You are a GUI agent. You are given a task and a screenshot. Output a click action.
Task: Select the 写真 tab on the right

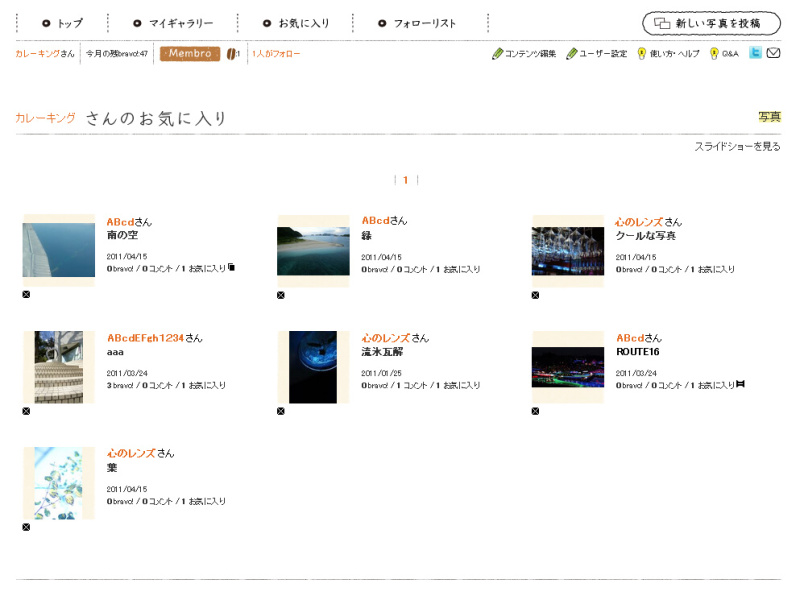[x=773, y=116]
